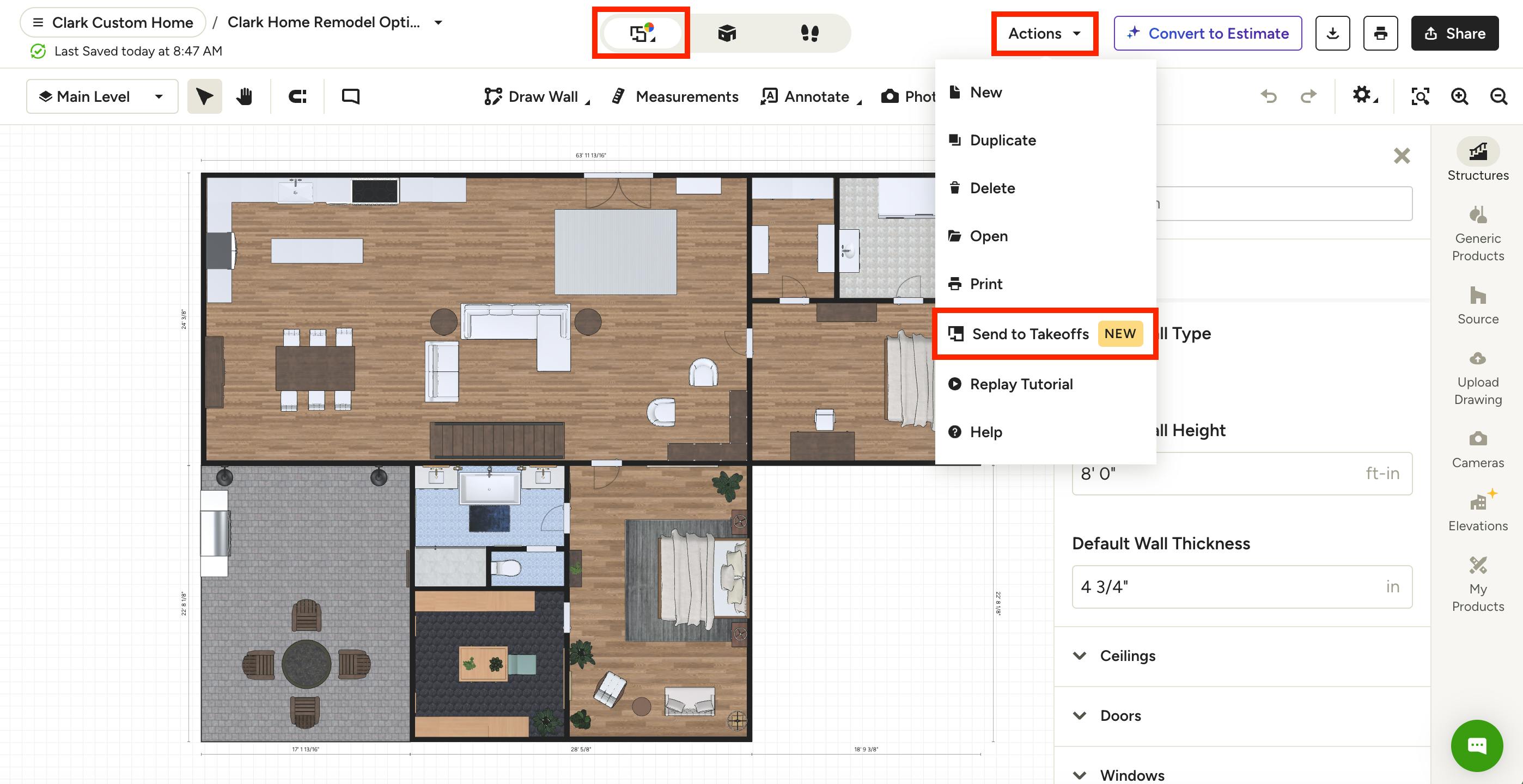The image size is (1523, 784).
Task: Click the Default Wall Thickness field
Action: 1241,587
